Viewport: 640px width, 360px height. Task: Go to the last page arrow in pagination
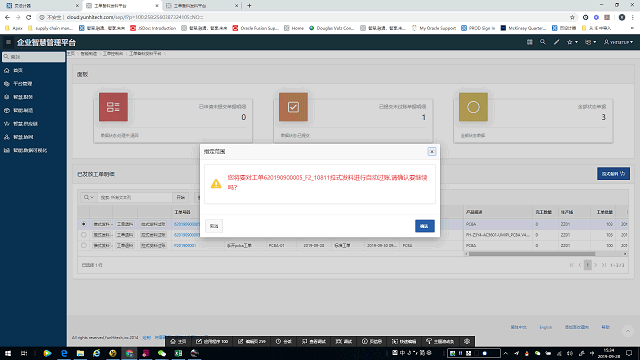tap(604, 265)
